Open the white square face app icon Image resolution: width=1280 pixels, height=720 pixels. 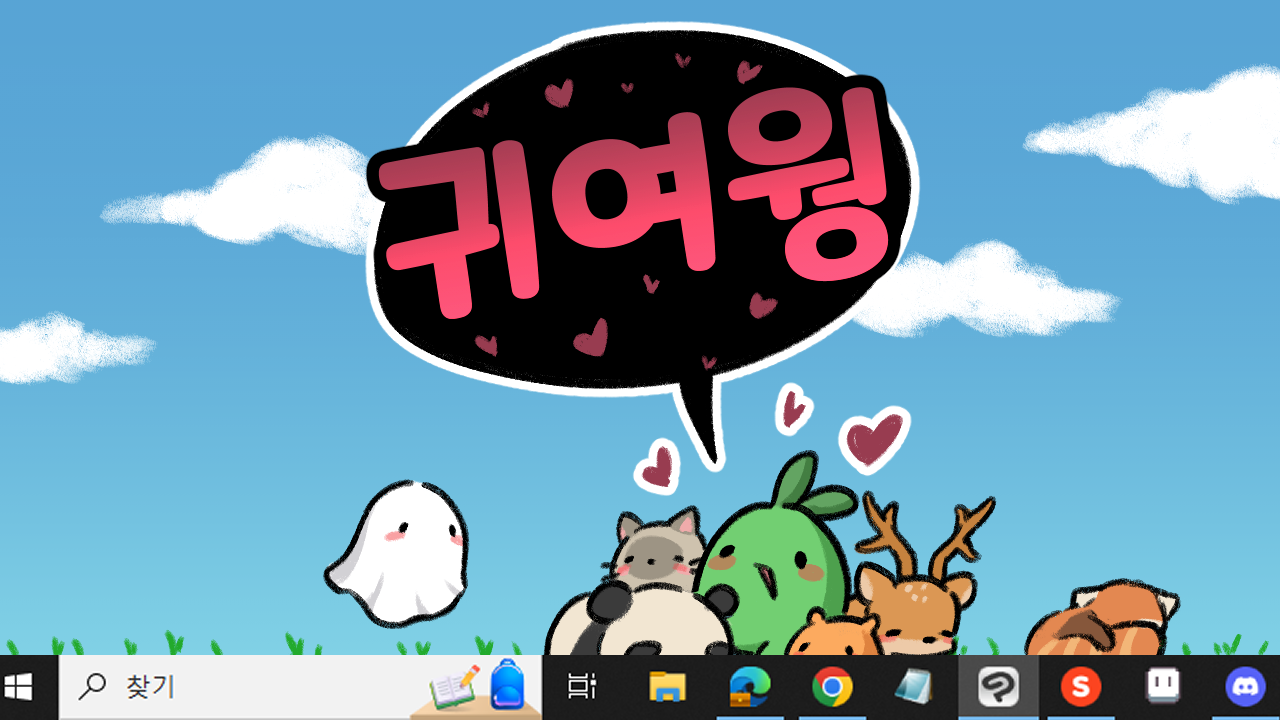click(x=1162, y=686)
